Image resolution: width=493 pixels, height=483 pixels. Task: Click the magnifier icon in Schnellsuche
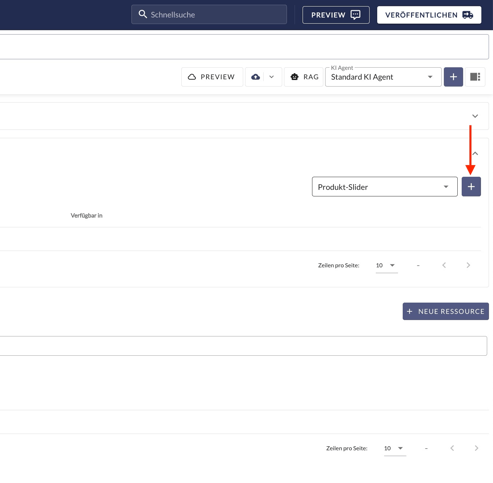pos(143,14)
